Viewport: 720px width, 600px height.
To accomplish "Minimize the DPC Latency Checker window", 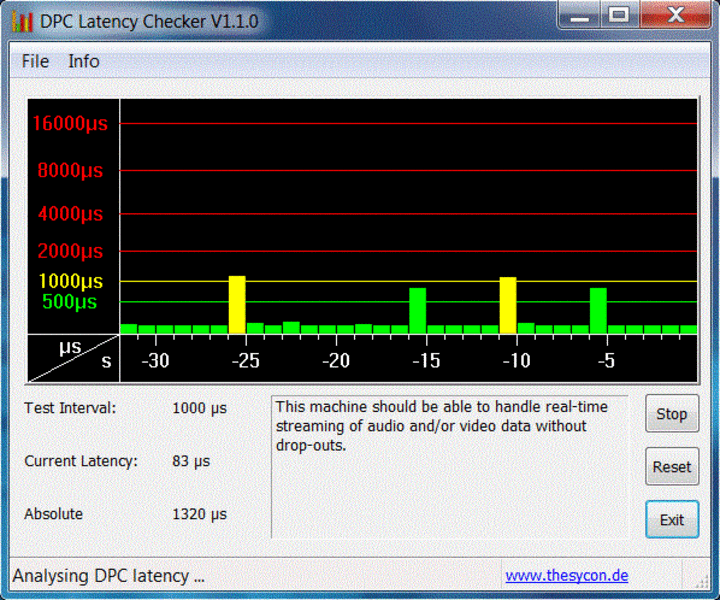I will [x=579, y=16].
